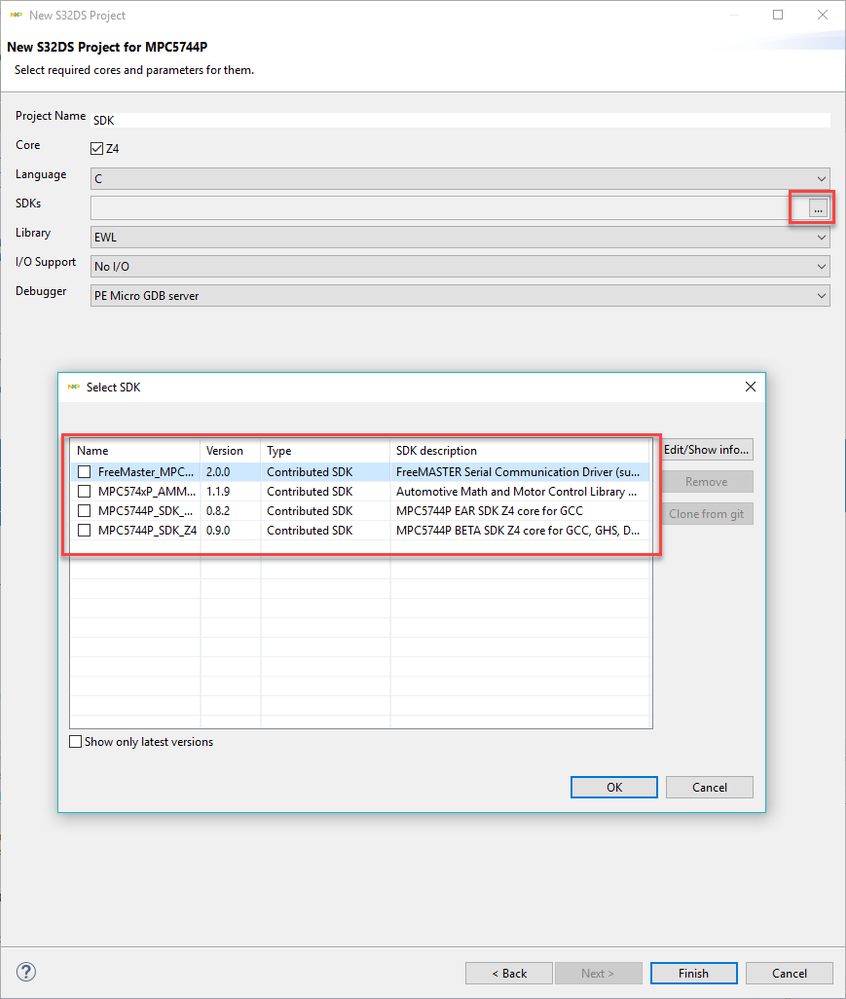Check the MPC574xP_AMM SDK checkbox
This screenshot has width=846, height=999.
coord(84,492)
